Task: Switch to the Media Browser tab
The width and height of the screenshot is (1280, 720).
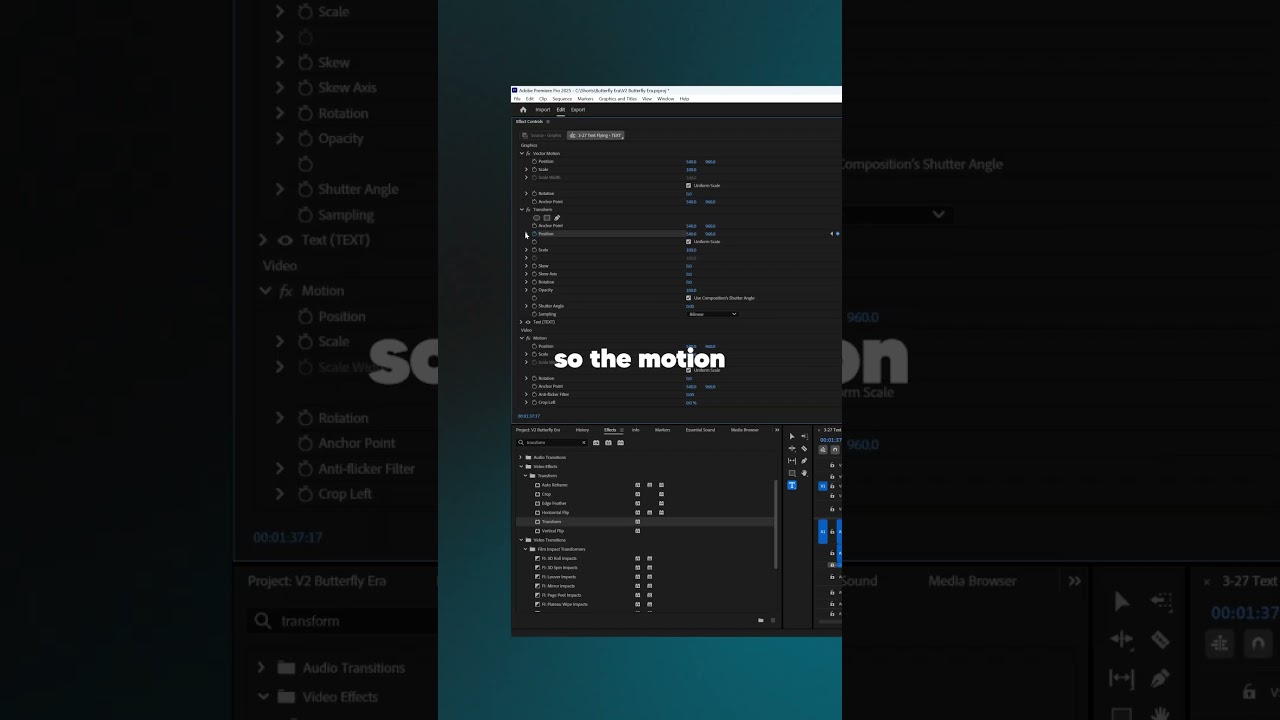Action: point(745,430)
